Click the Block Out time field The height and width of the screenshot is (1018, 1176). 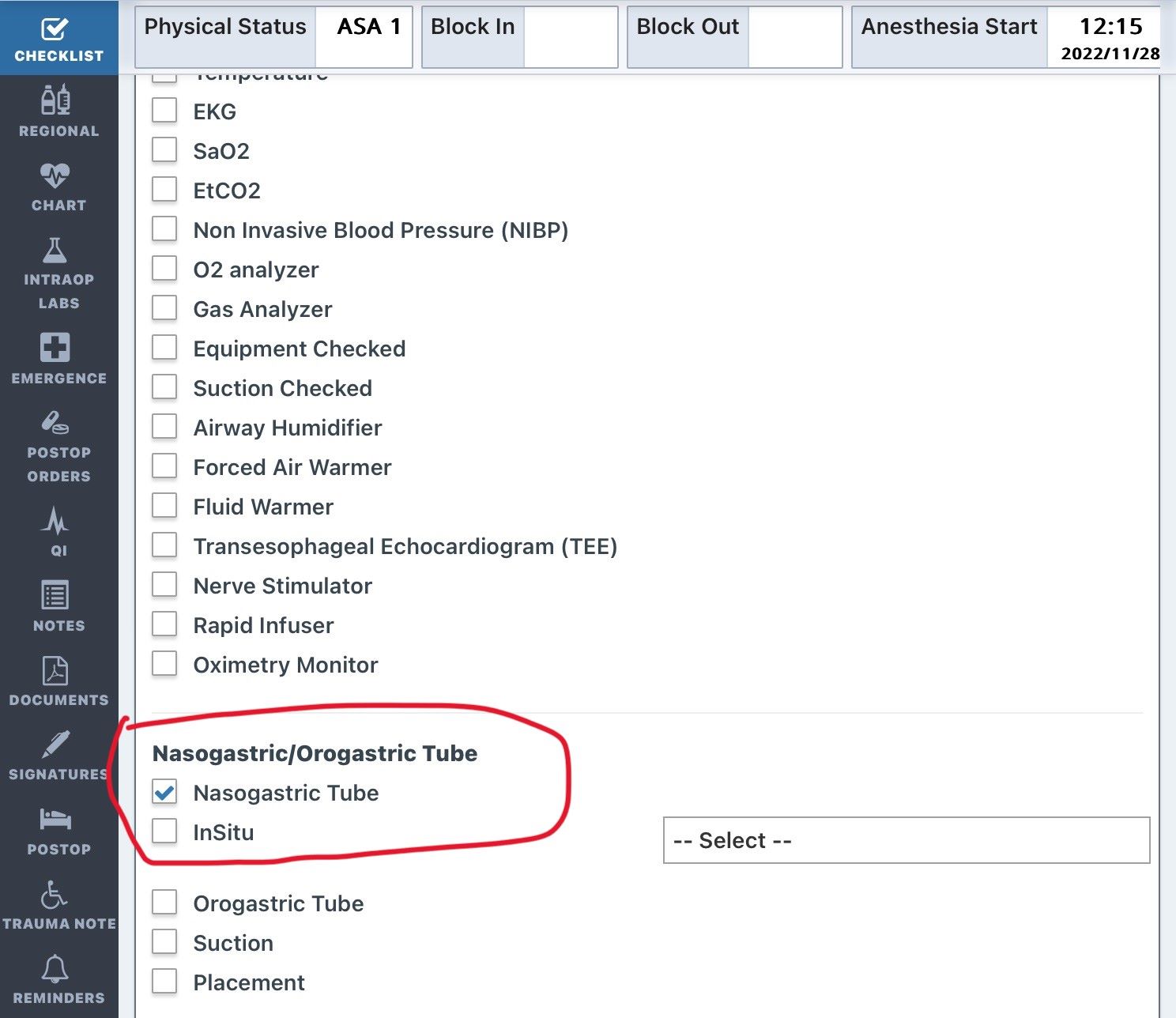click(795, 36)
